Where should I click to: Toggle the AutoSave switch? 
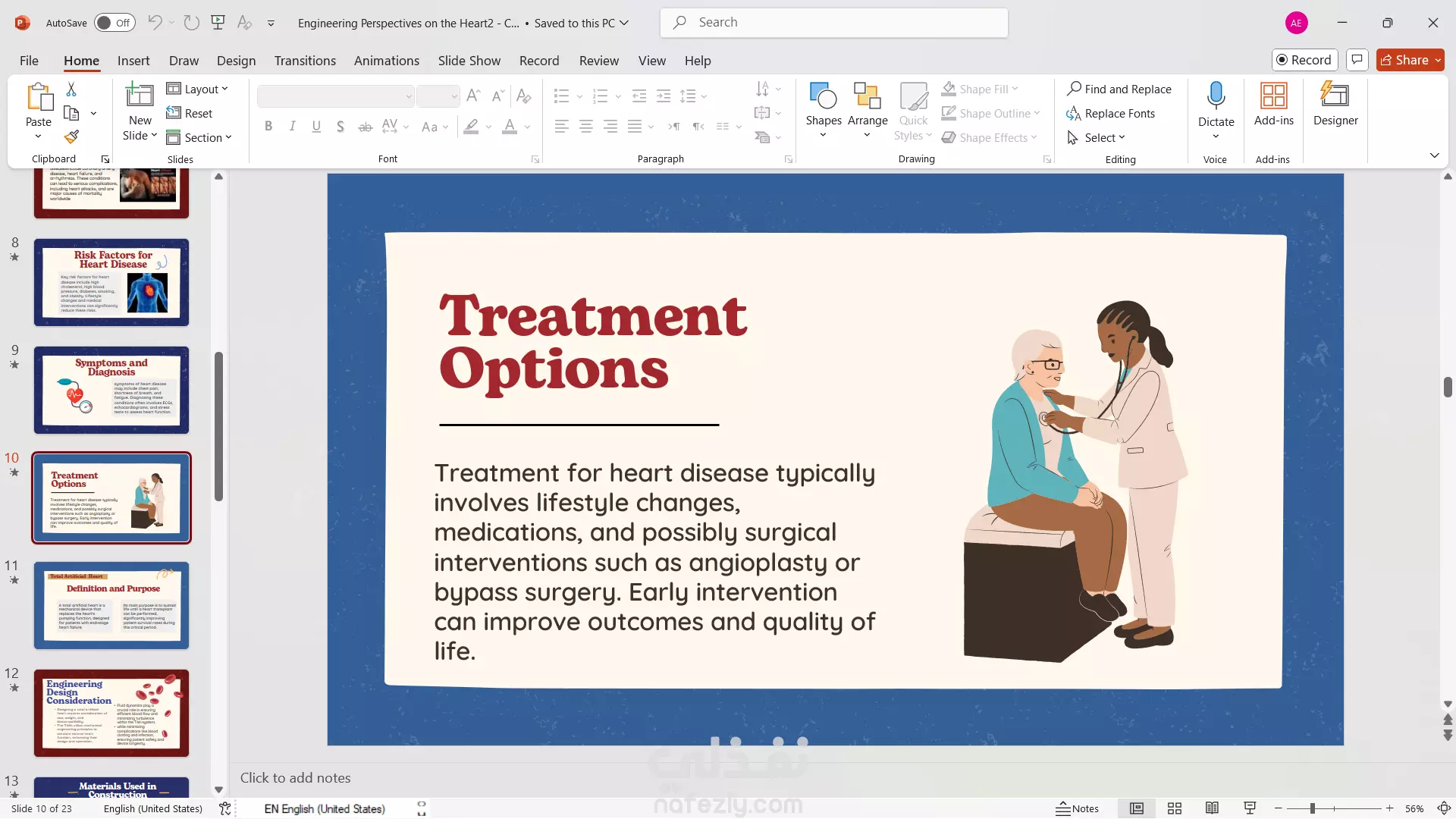point(115,23)
